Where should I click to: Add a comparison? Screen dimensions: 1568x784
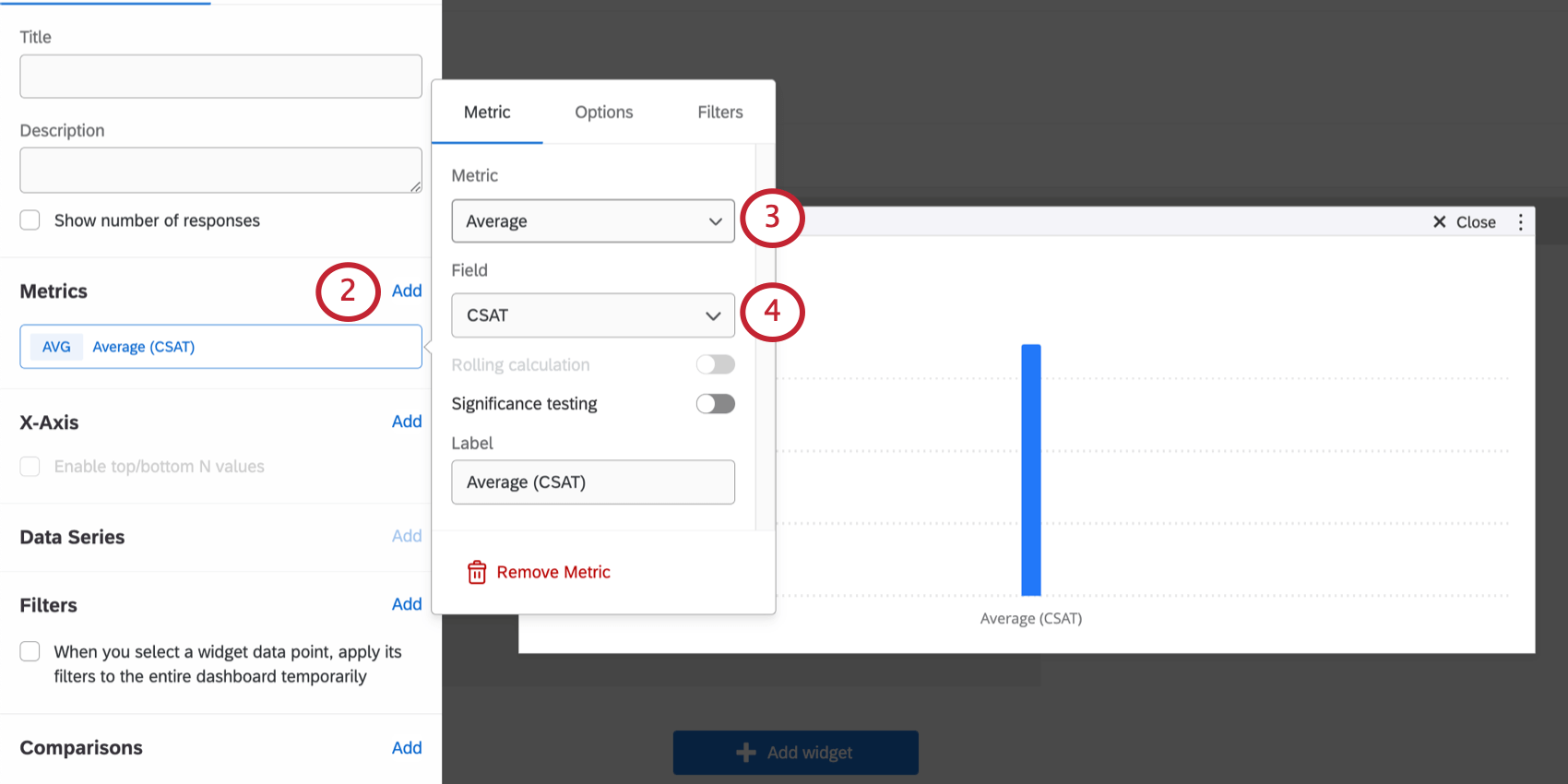[407, 748]
